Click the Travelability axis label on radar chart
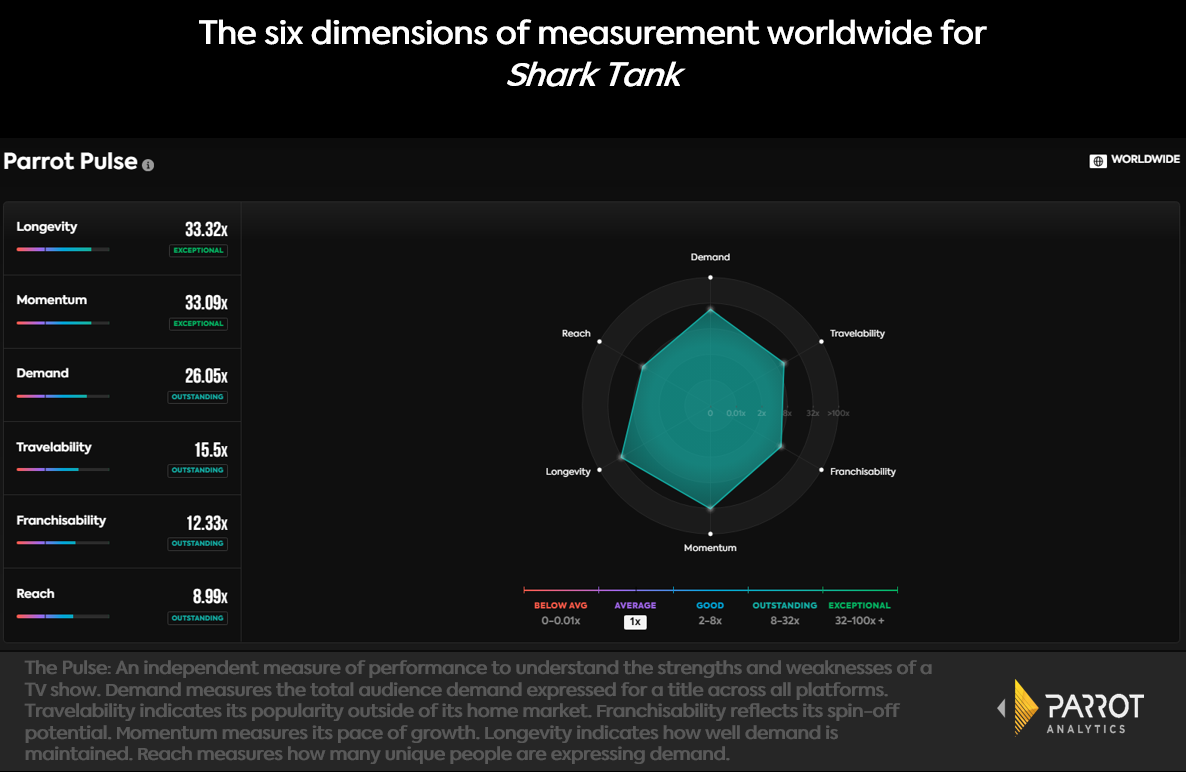 click(857, 333)
